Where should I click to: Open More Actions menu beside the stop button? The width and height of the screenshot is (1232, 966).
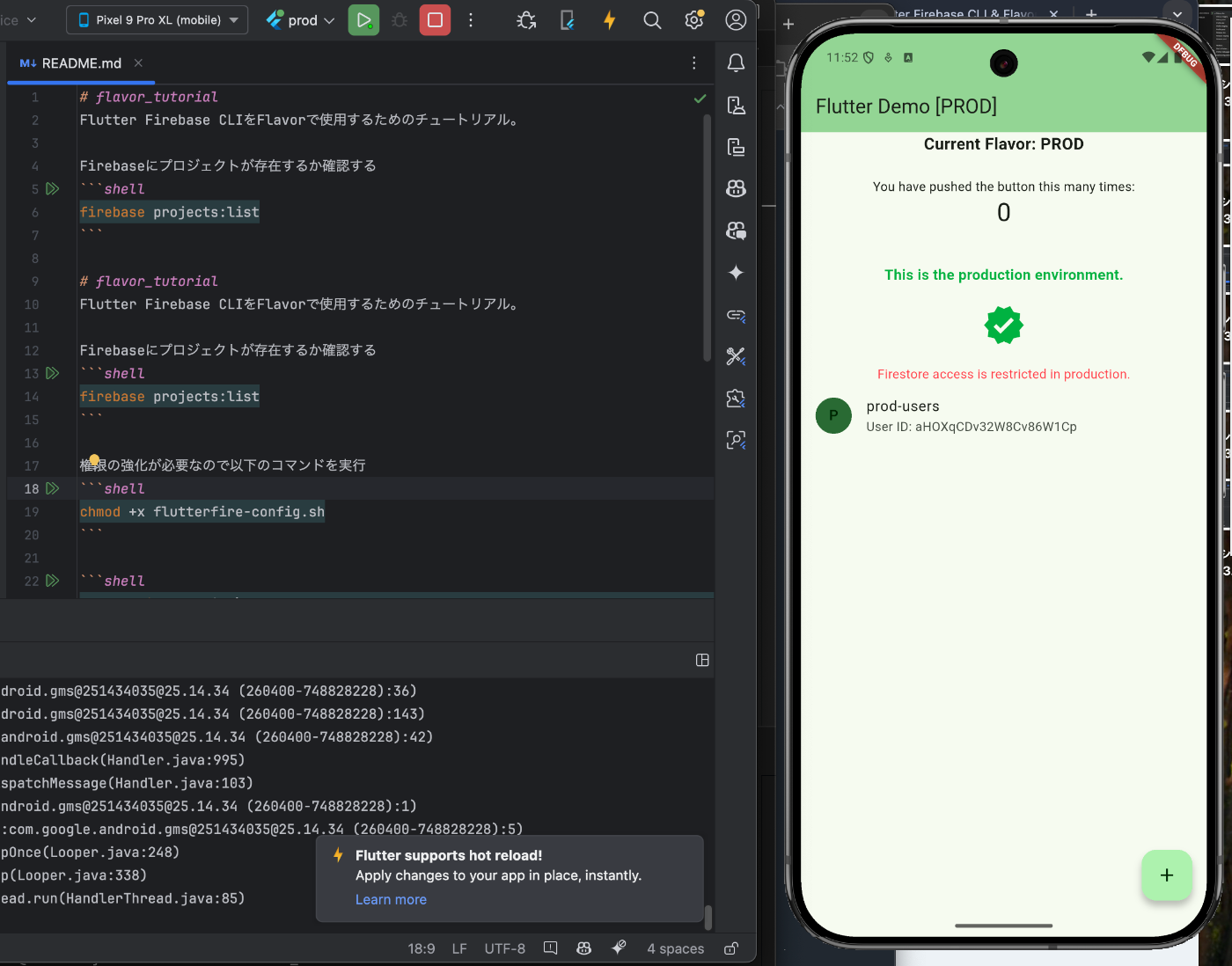[471, 20]
